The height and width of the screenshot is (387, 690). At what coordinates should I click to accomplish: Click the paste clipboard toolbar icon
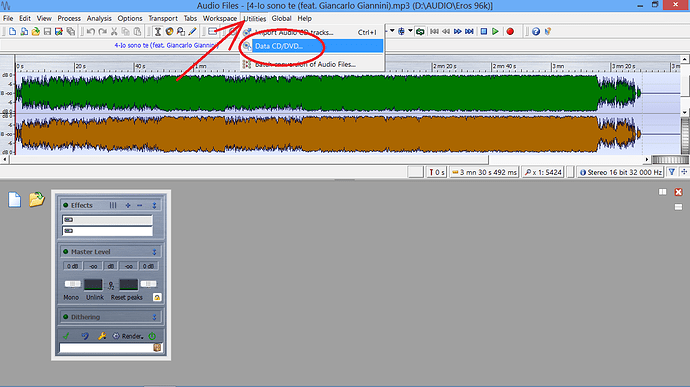137,32
